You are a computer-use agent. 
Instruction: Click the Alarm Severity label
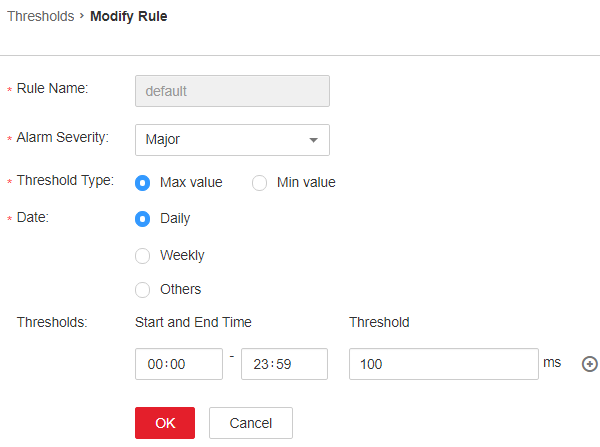[63, 137]
